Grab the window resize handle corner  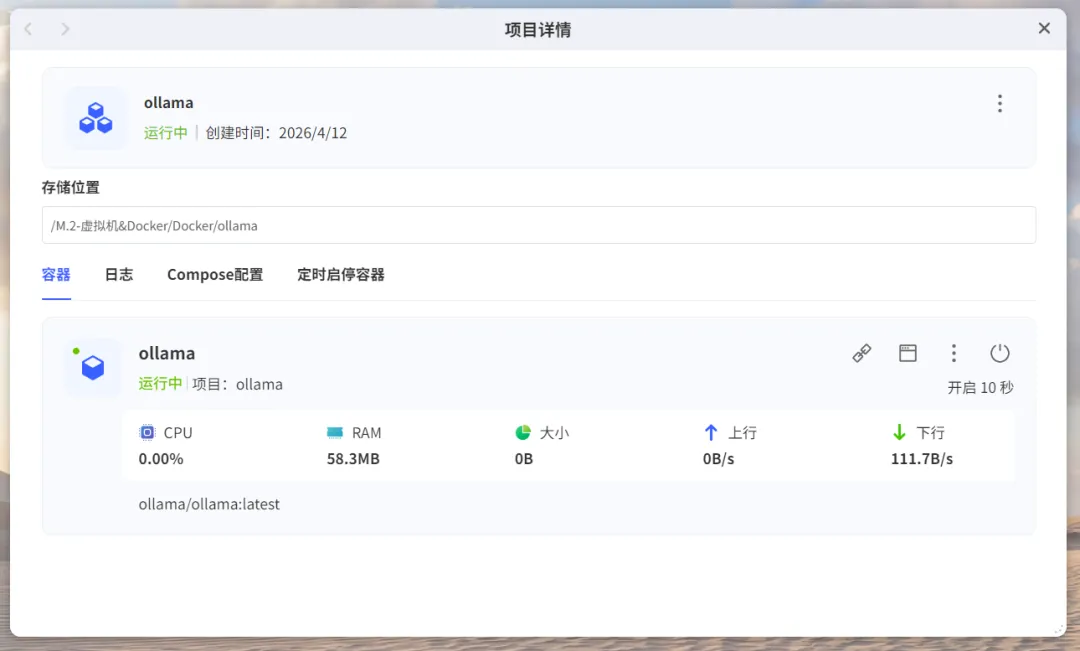tap(1059, 628)
